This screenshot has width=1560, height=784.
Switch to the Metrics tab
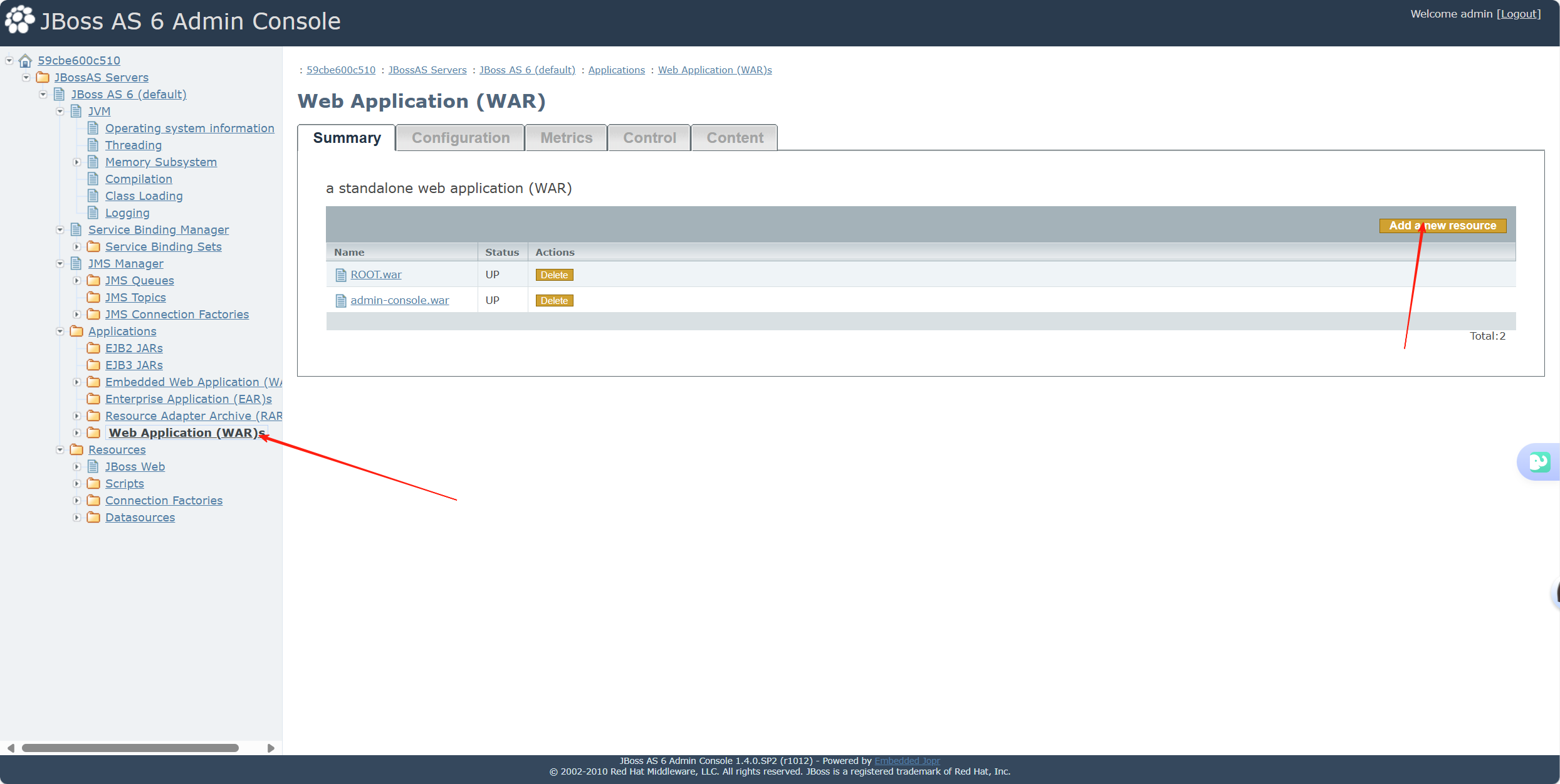567,138
